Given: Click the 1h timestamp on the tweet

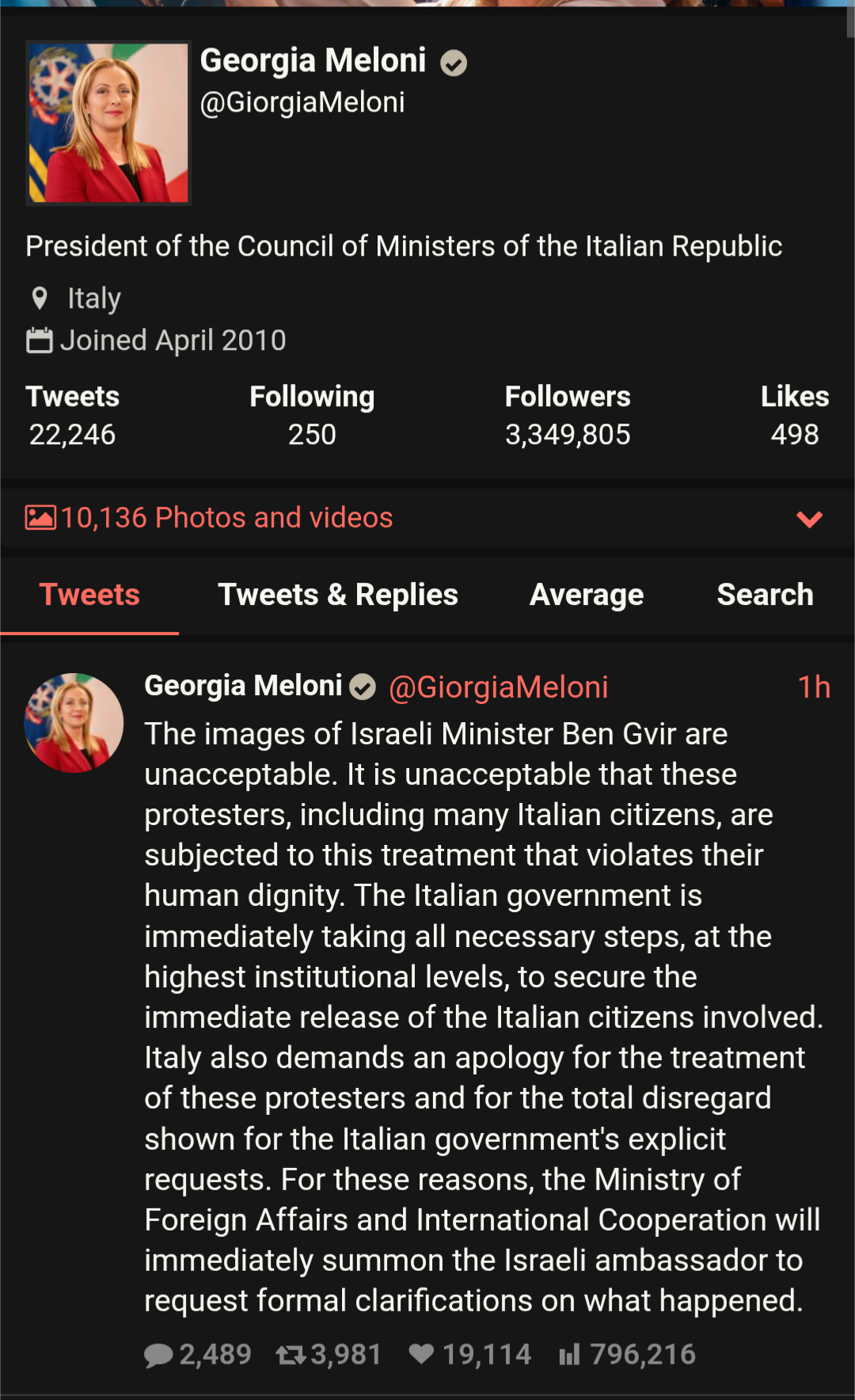Looking at the screenshot, I should coord(814,687).
